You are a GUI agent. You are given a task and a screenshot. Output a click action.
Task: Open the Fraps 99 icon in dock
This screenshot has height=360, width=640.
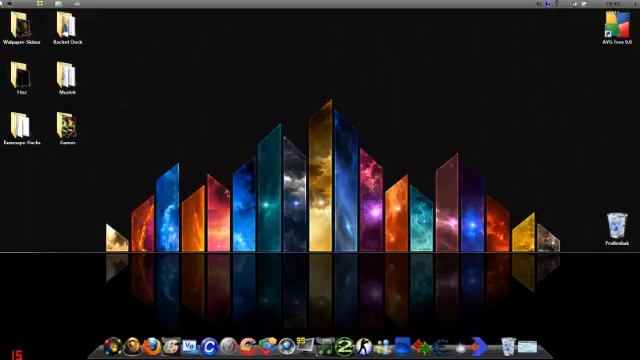tap(305, 345)
